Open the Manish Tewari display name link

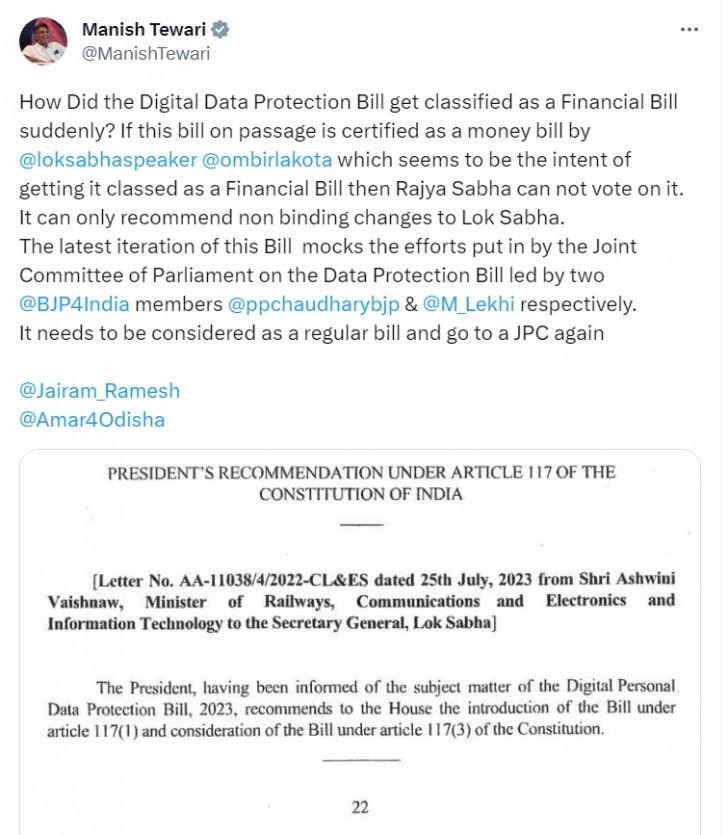click(144, 31)
